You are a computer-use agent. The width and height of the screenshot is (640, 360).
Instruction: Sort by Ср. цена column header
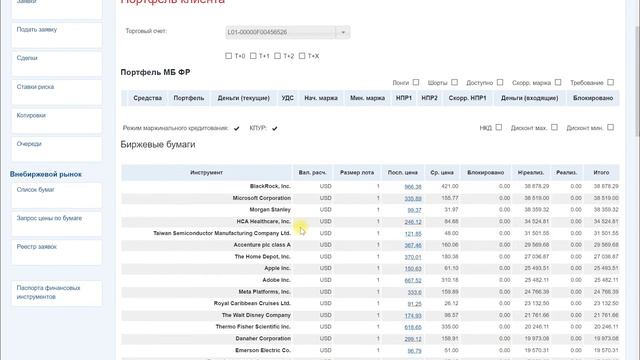click(x=442, y=173)
